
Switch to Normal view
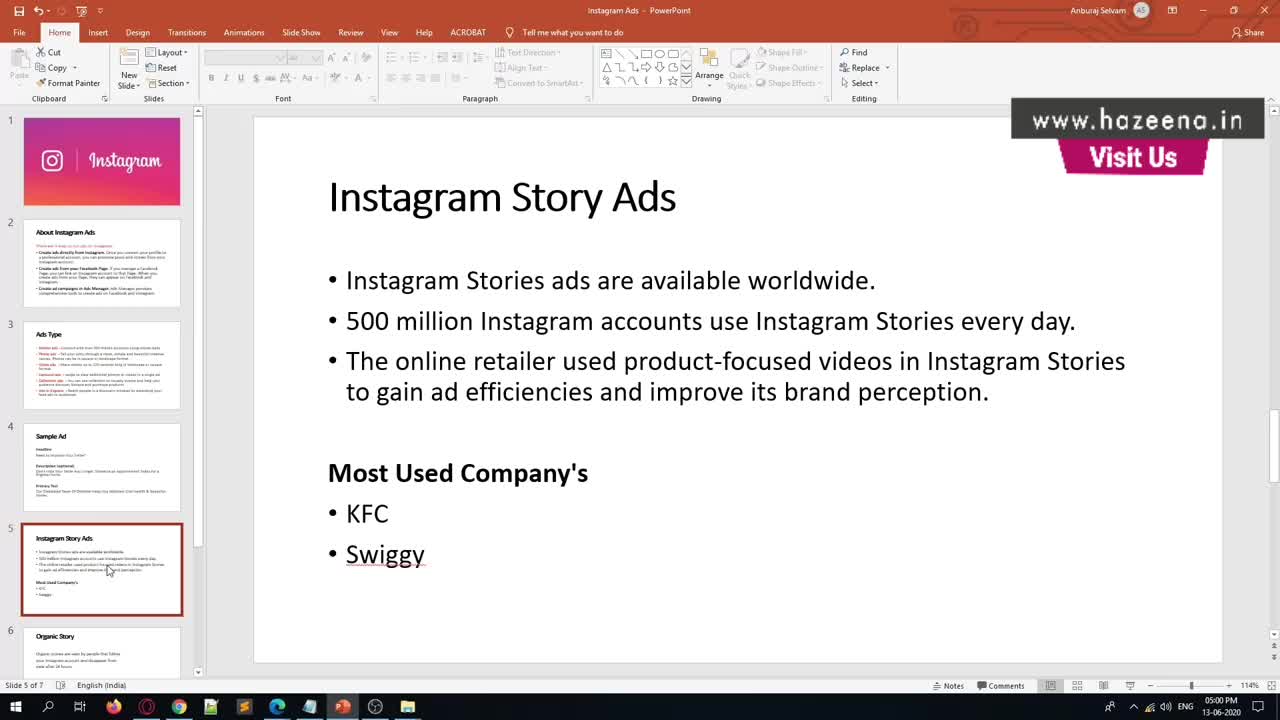tap(1050, 686)
